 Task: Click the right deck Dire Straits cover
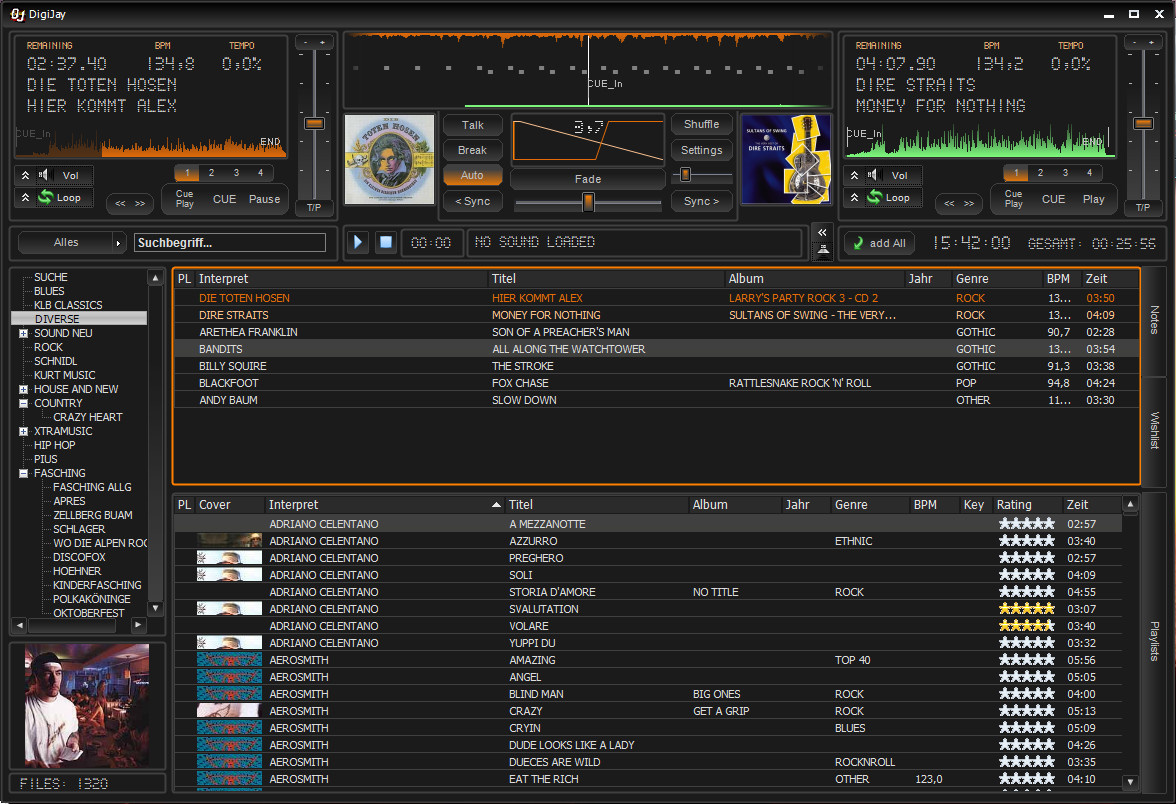(786, 160)
